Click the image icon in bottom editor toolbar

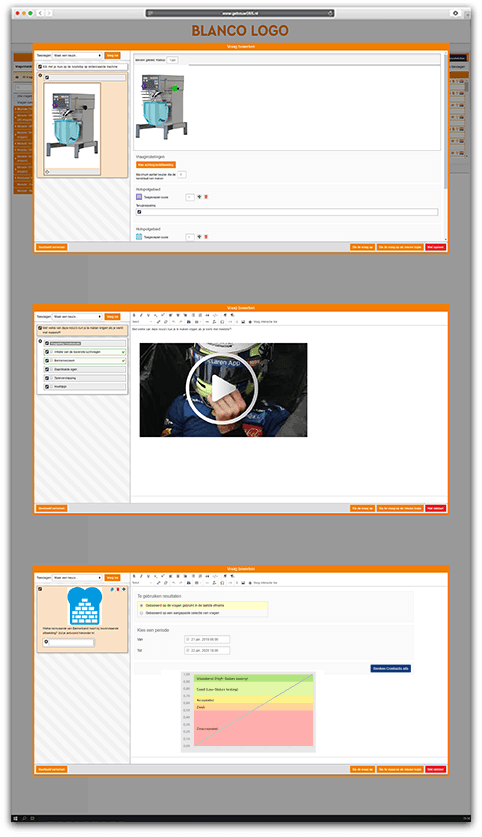(x=243, y=583)
